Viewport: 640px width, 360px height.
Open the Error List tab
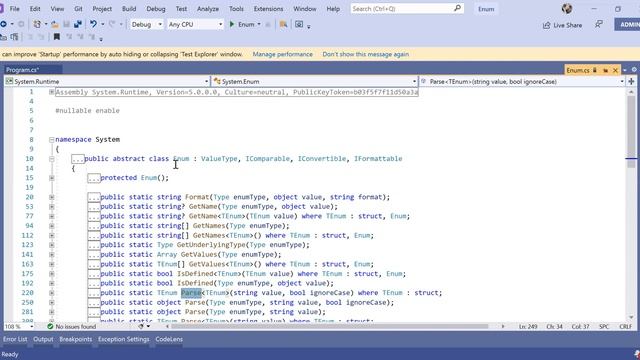[15, 339]
